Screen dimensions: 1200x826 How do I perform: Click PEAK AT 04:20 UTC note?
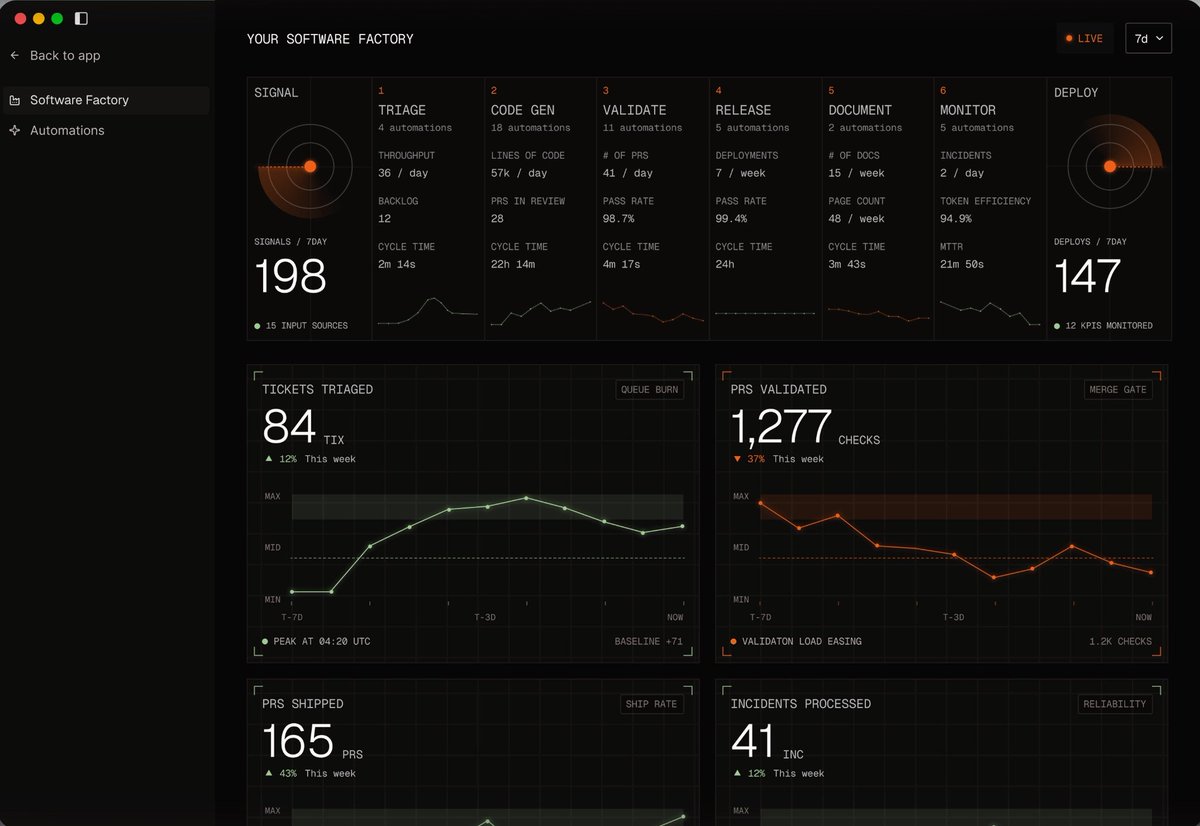click(322, 641)
